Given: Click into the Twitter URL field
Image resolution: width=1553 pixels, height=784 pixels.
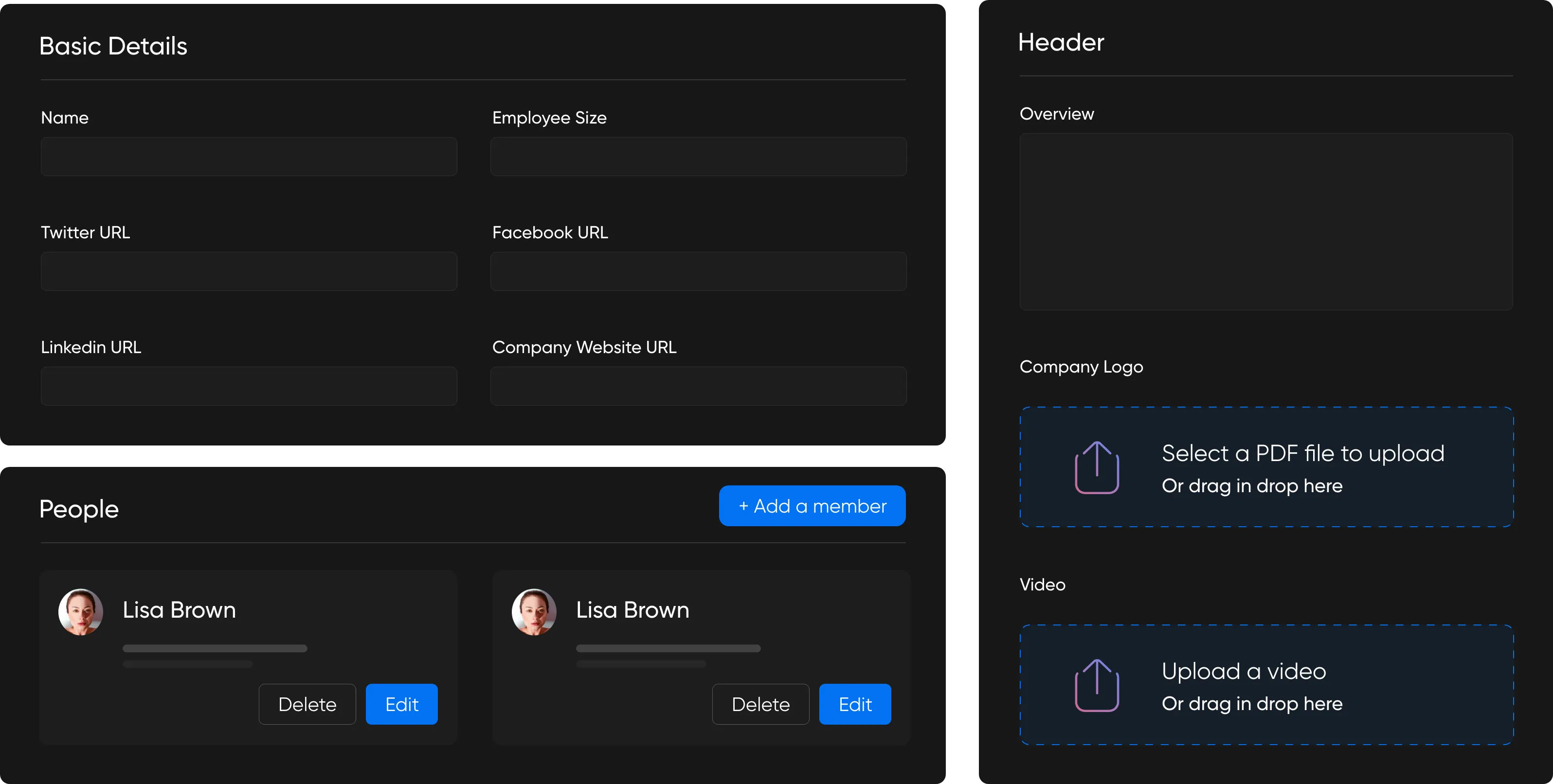Looking at the screenshot, I should pos(249,271).
